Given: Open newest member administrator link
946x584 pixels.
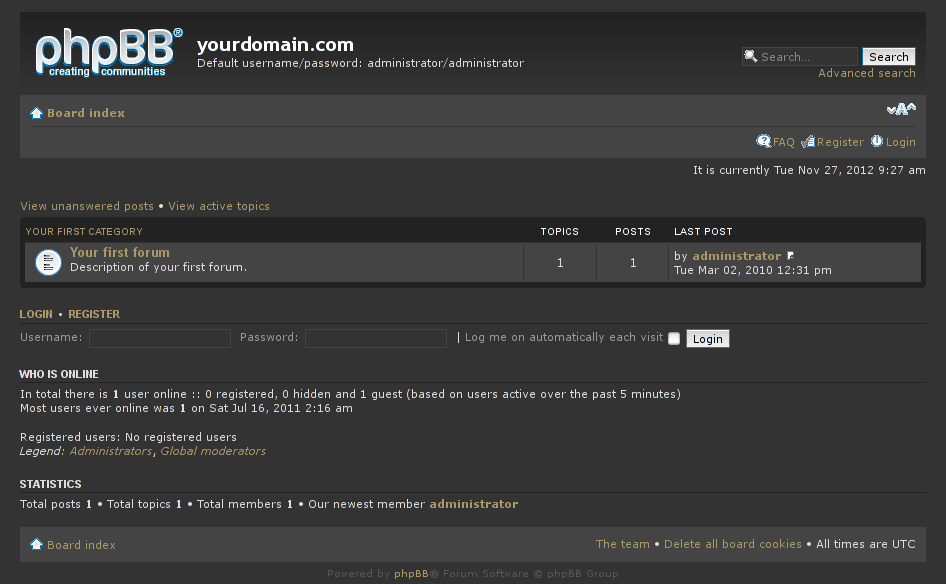Looking at the screenshot, I should pyautogui.click(x=473, y=504).
